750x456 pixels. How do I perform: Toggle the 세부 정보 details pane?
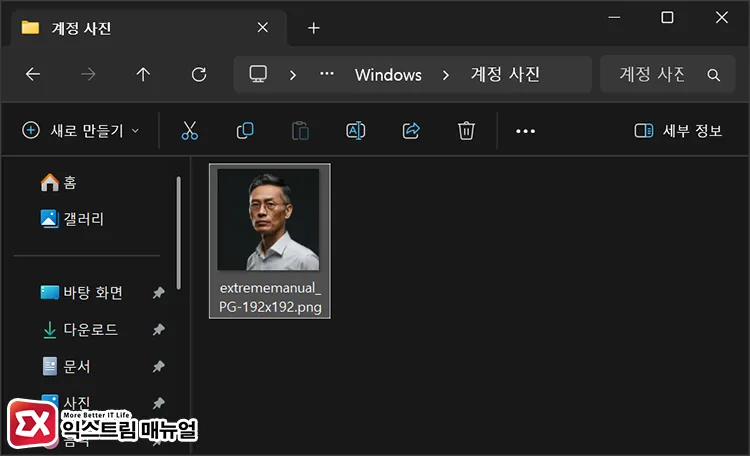[x=678, y=130]
